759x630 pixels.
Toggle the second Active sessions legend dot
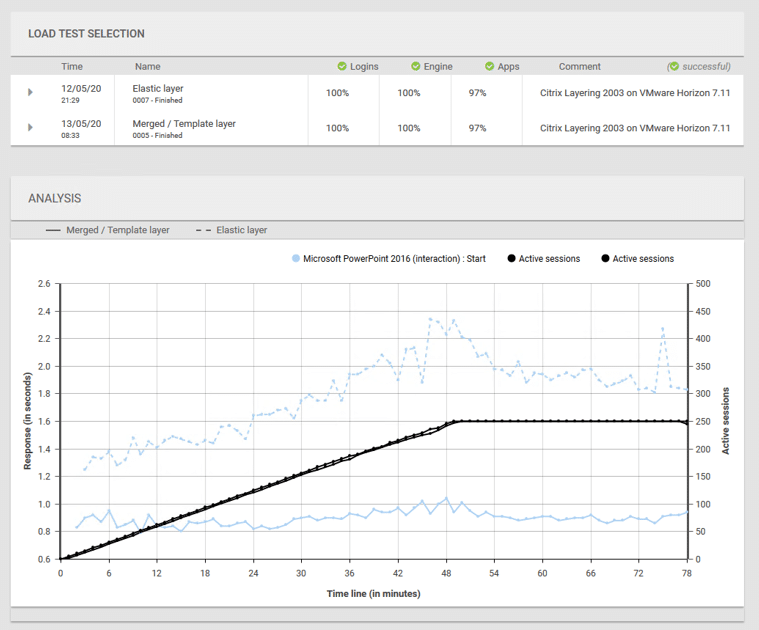605,258
